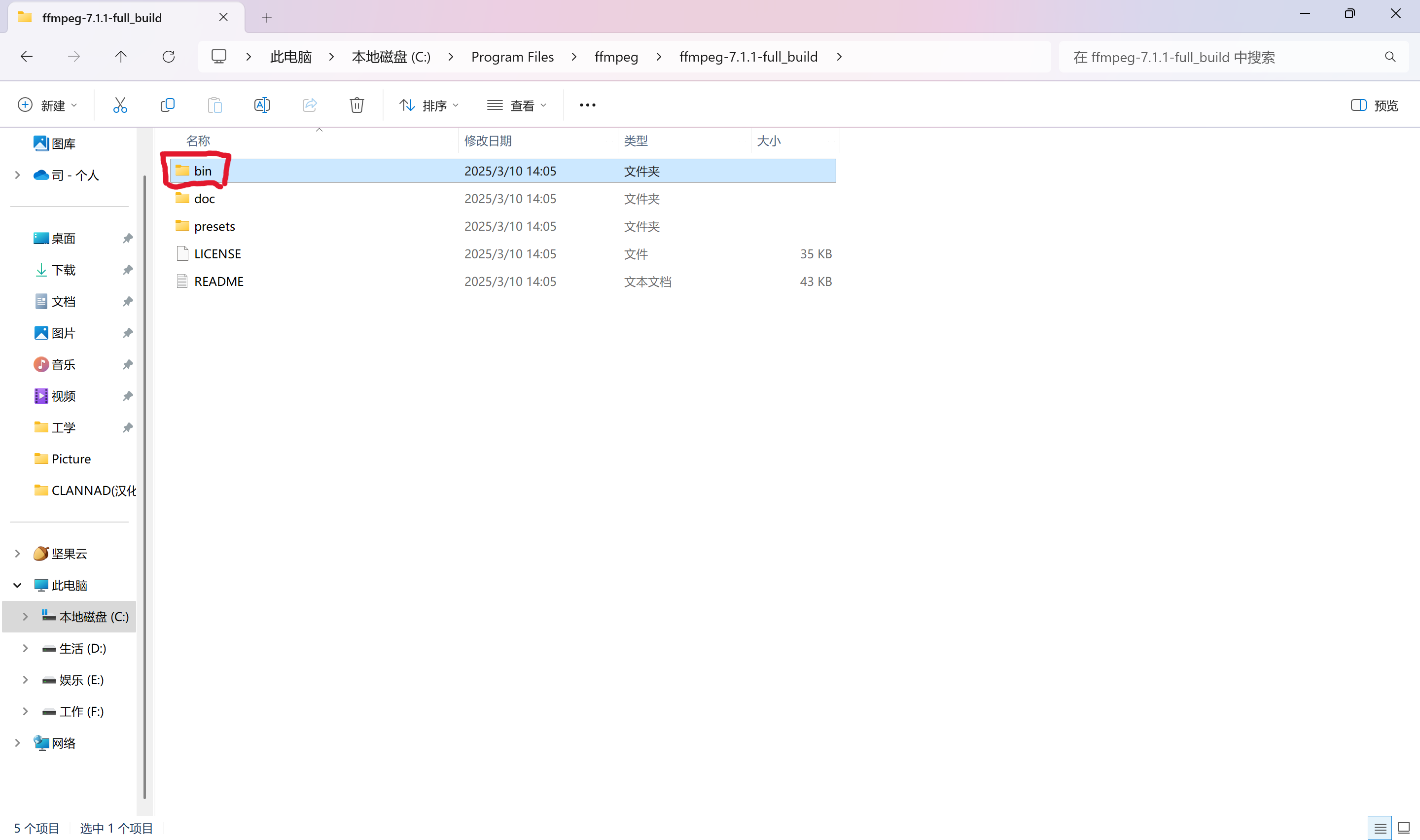
Task: Switch to large icons view in status bar
Action: 1404,829
